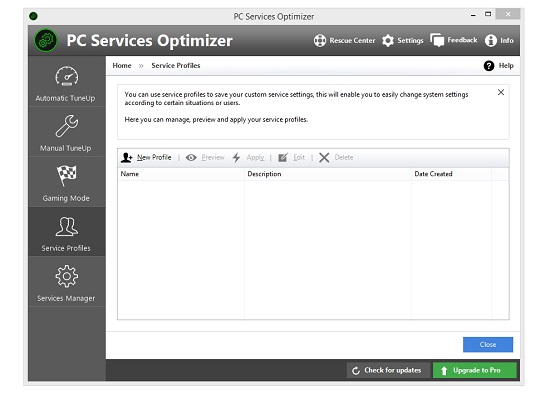Viewport: 550px width, 393px height.
Task: Click the Feedback speech bubble icon
Action: (x=437, y=40)
